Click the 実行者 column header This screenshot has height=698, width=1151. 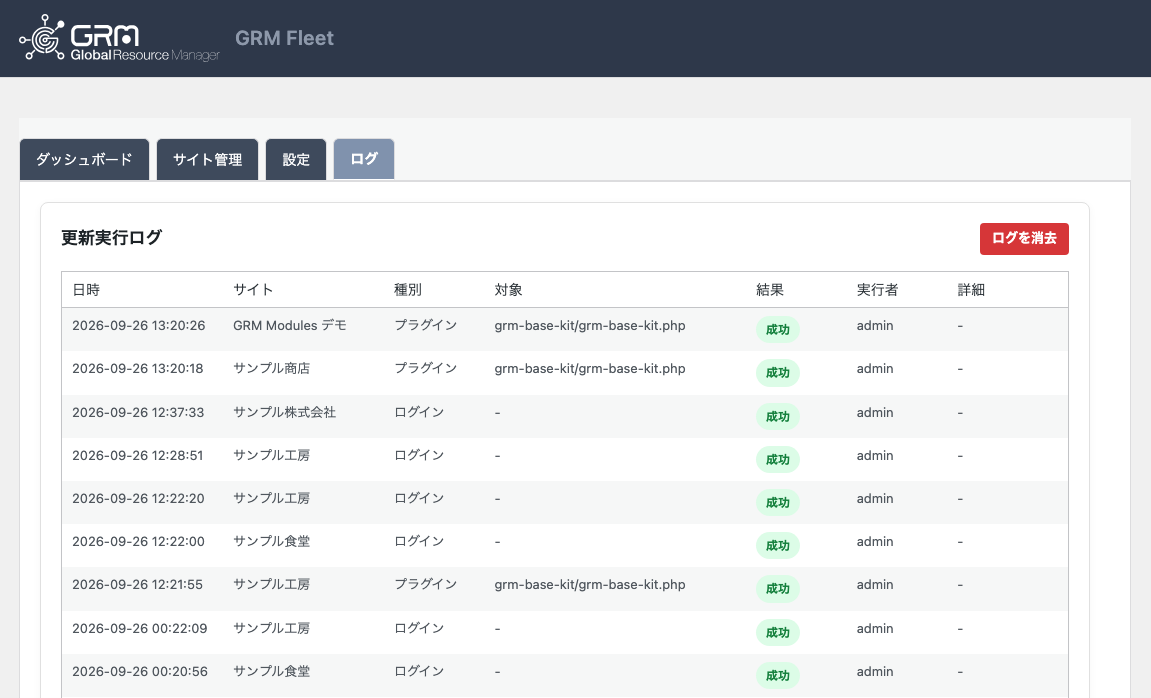877,290
